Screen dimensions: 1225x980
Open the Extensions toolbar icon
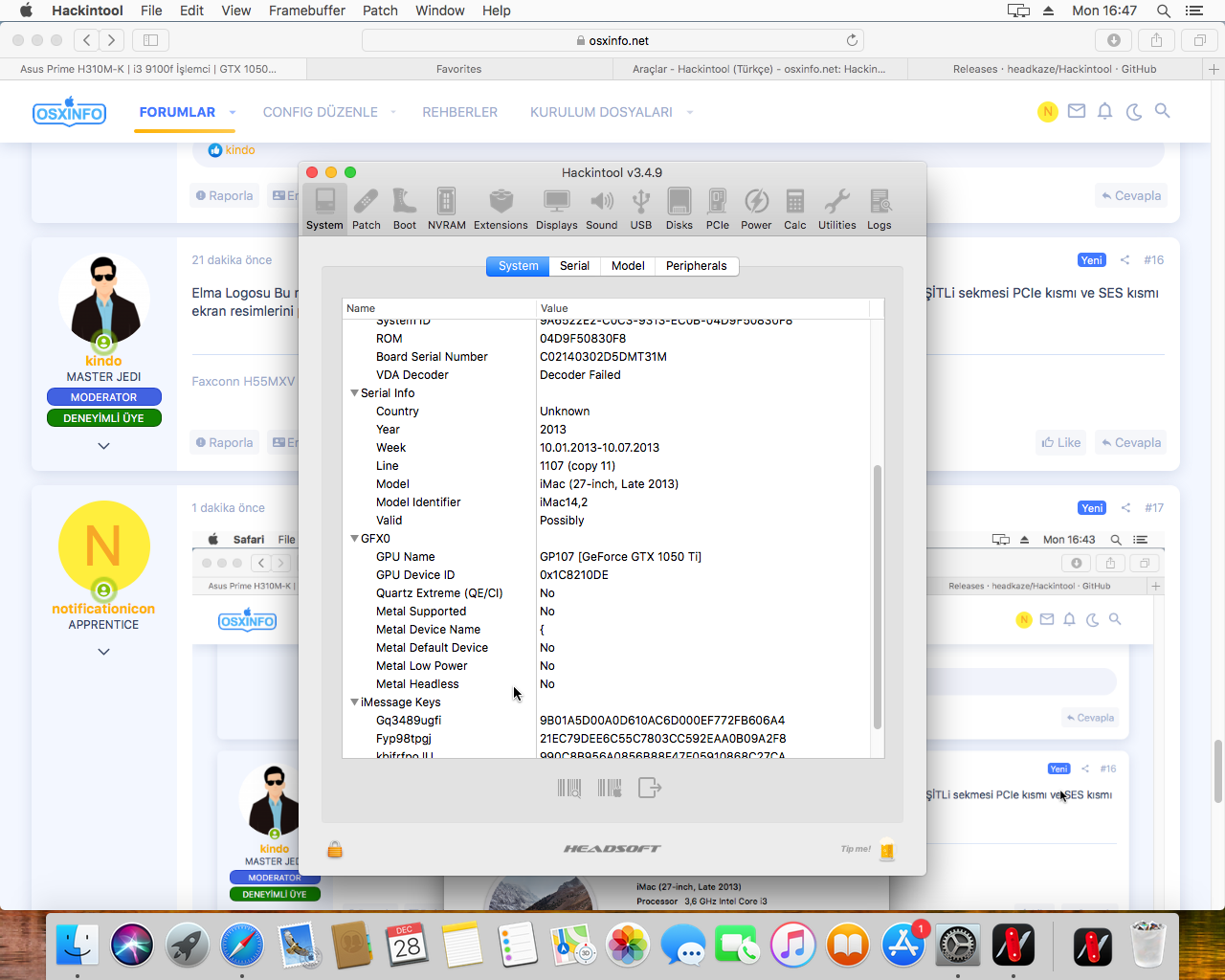point(501,209)
